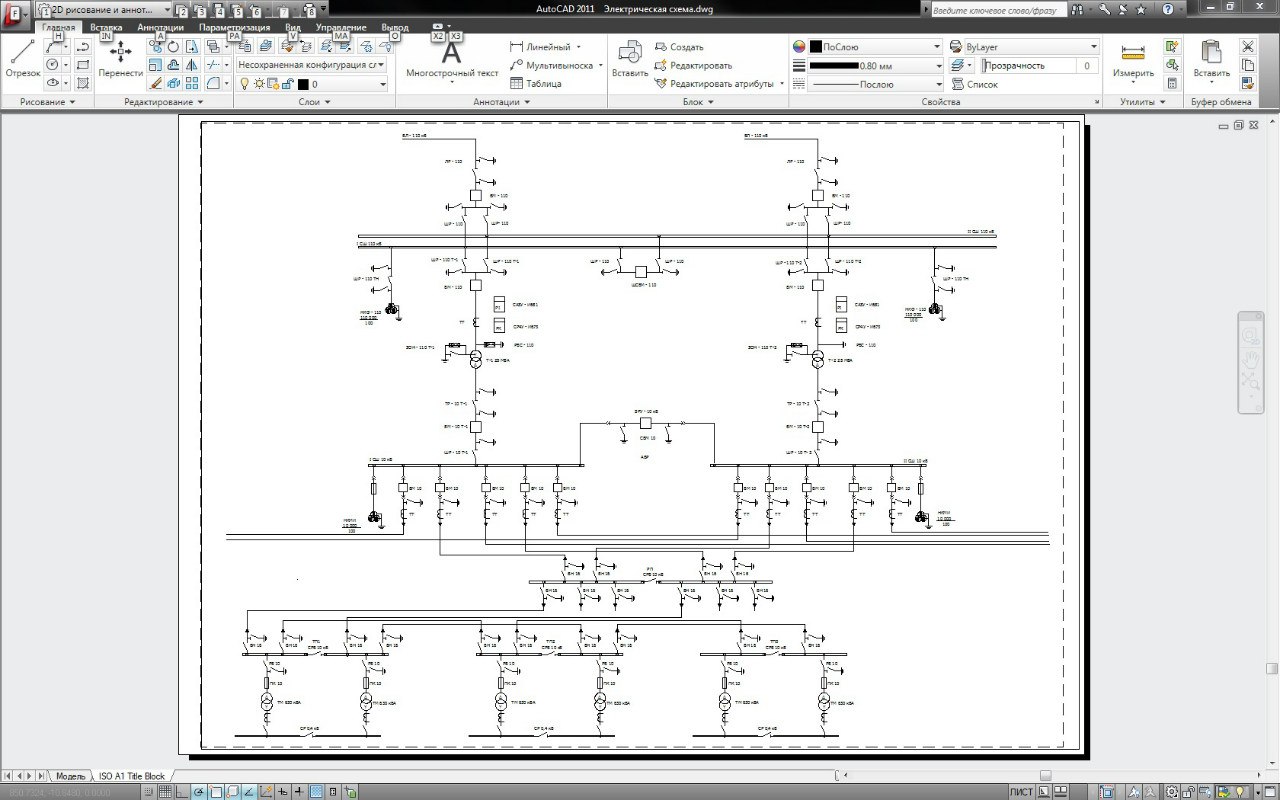Click the keyword search input field
This screenshot has width=1280, height=800.
point(995,9)
